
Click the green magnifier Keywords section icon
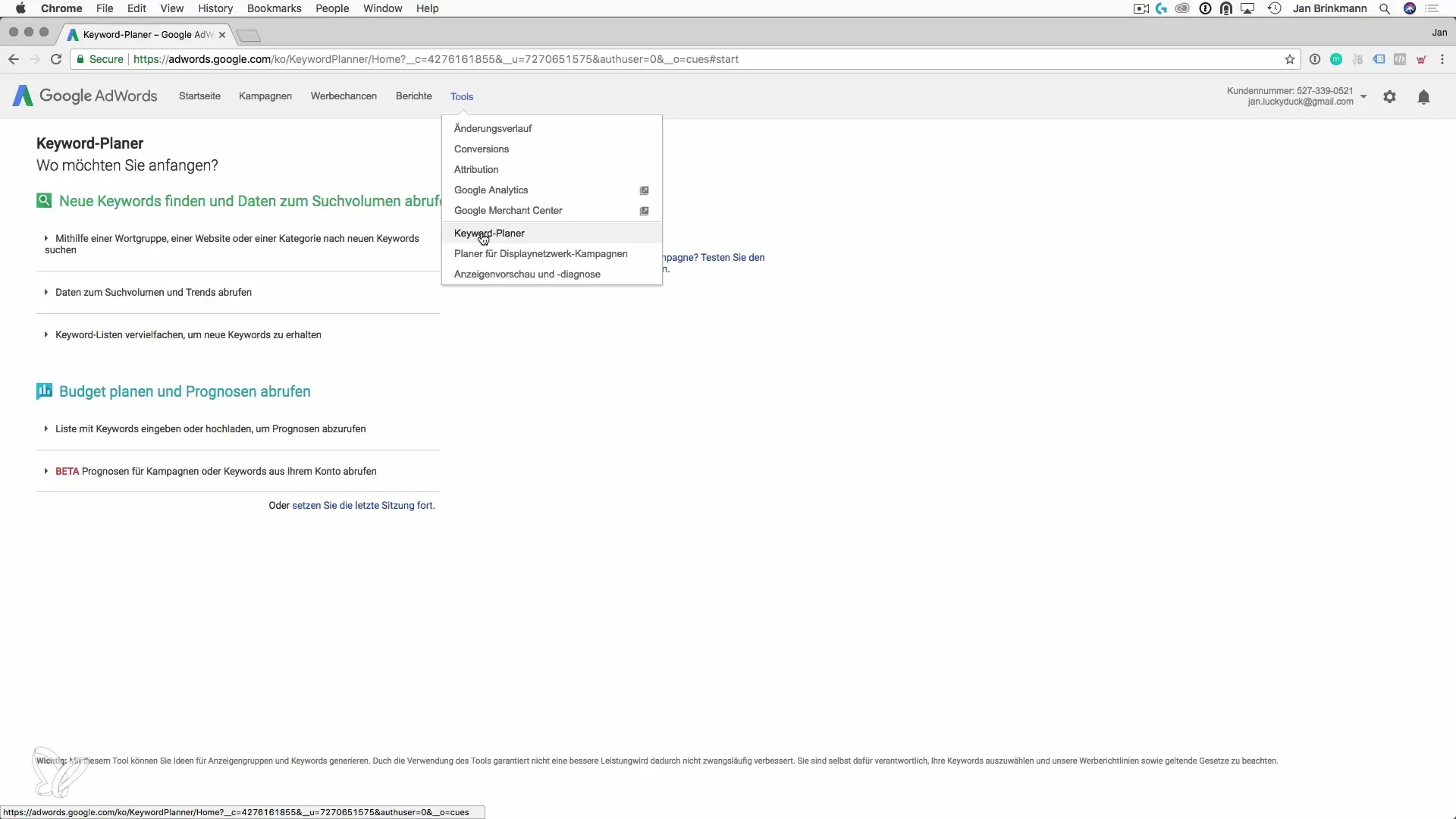44,201
